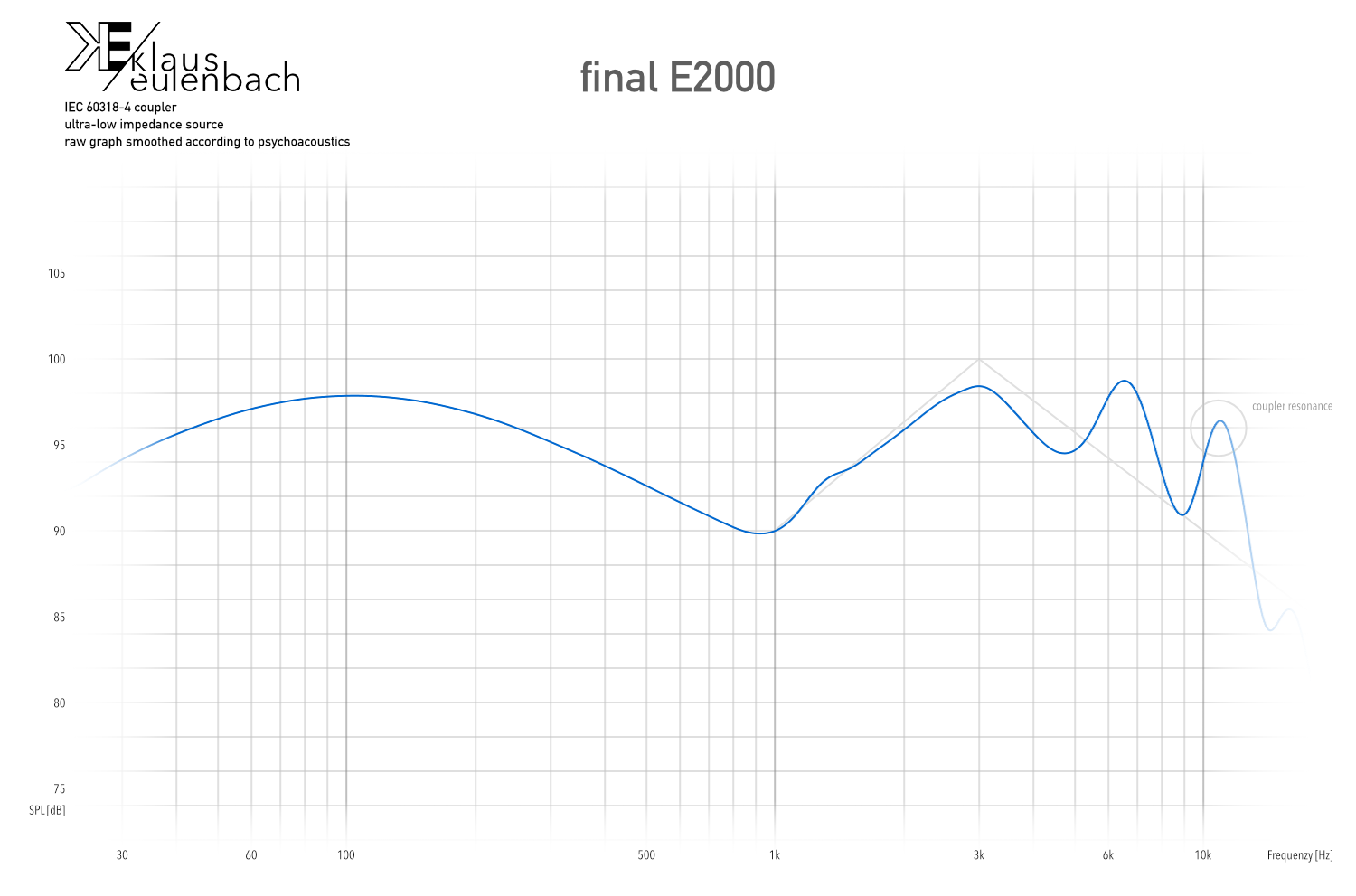Click the 30 Hz frequency axis label
This screenshot has height=896, width=1356.
coord(122,855)
